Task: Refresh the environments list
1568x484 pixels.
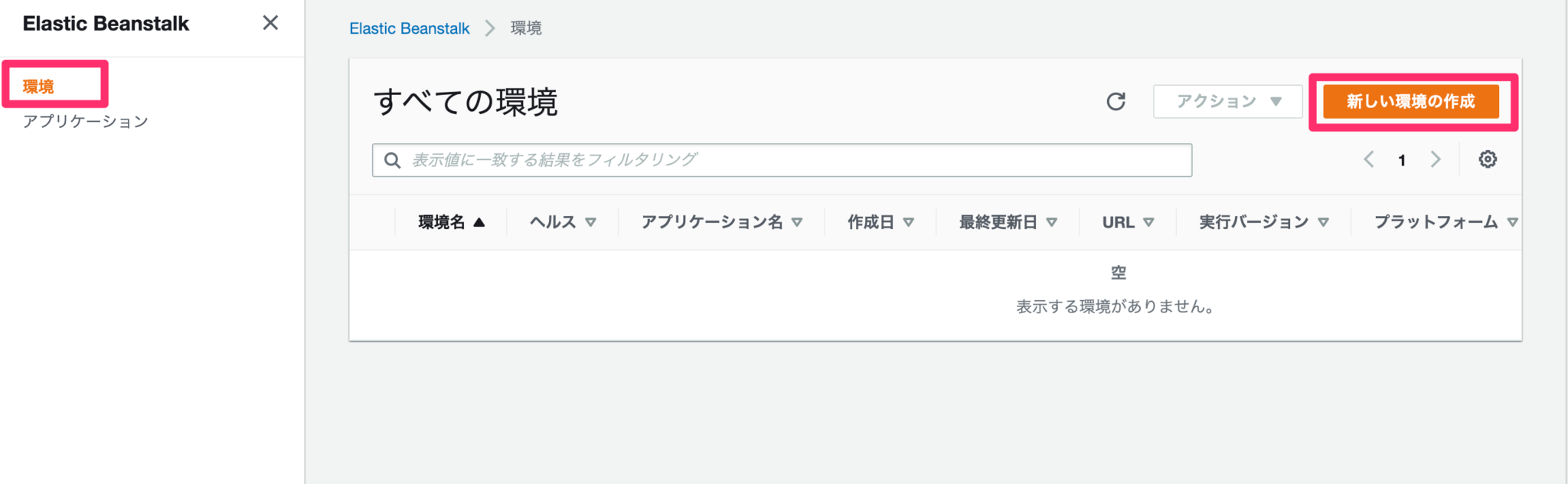Action: (x=1117, y=100)
